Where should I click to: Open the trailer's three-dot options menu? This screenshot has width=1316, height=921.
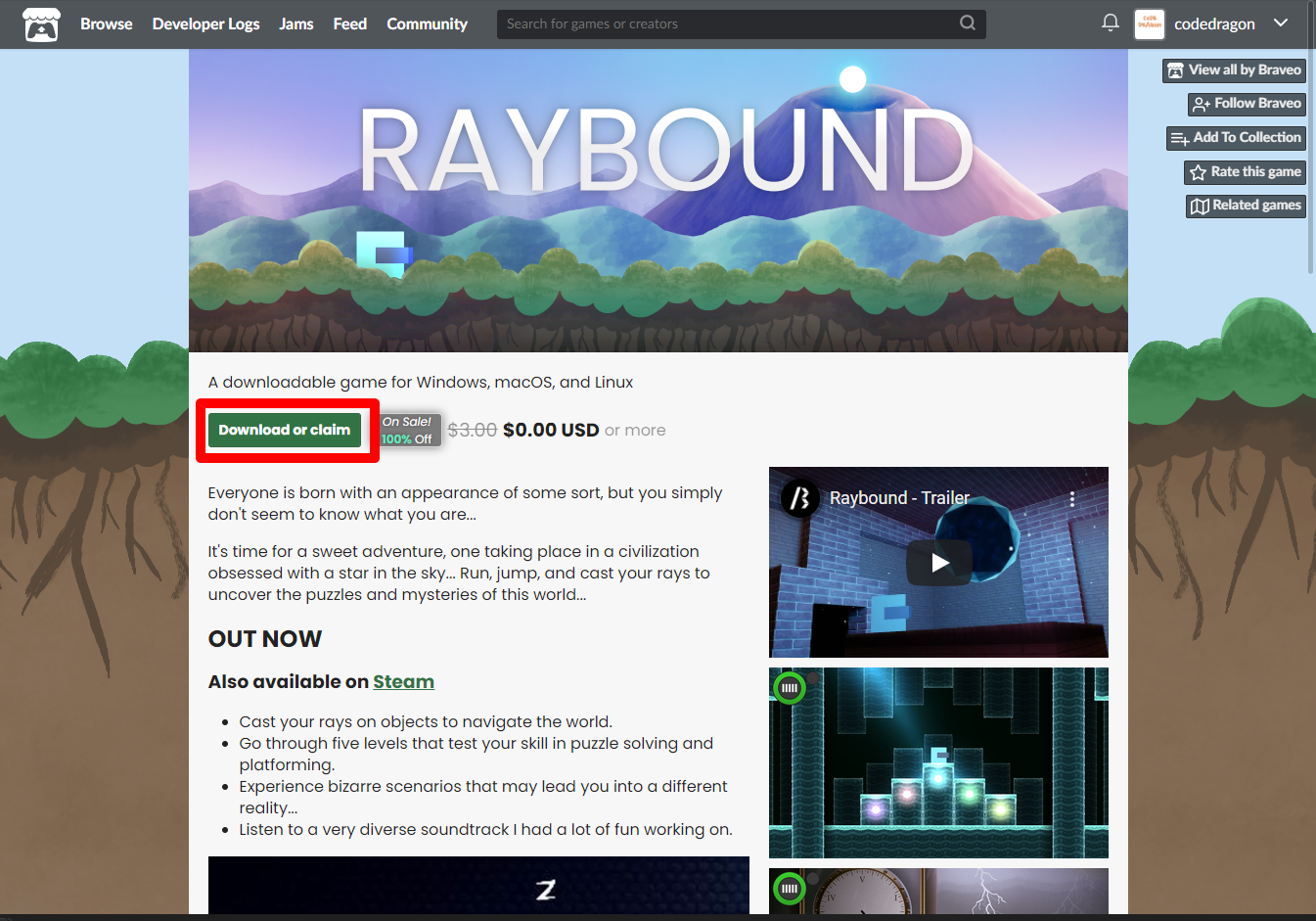1072,498
